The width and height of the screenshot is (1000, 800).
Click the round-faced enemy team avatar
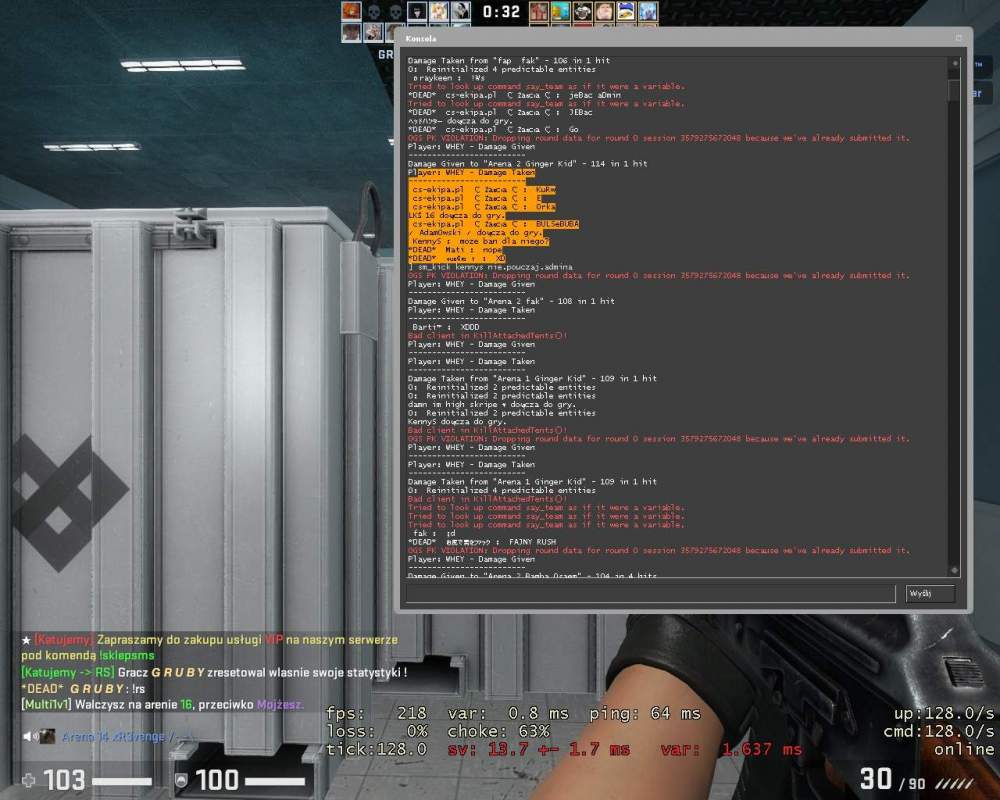604,11
